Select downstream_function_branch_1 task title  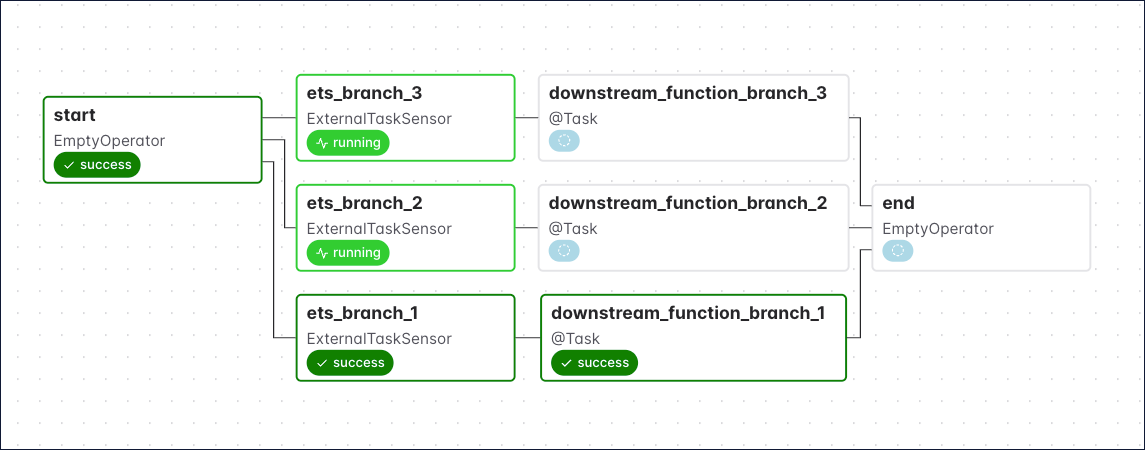click(687, 314)
